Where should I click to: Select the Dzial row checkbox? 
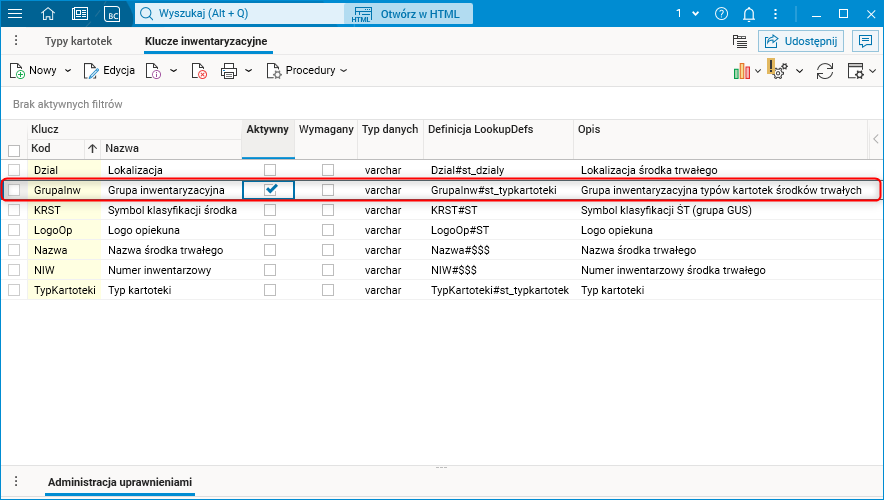14,170
